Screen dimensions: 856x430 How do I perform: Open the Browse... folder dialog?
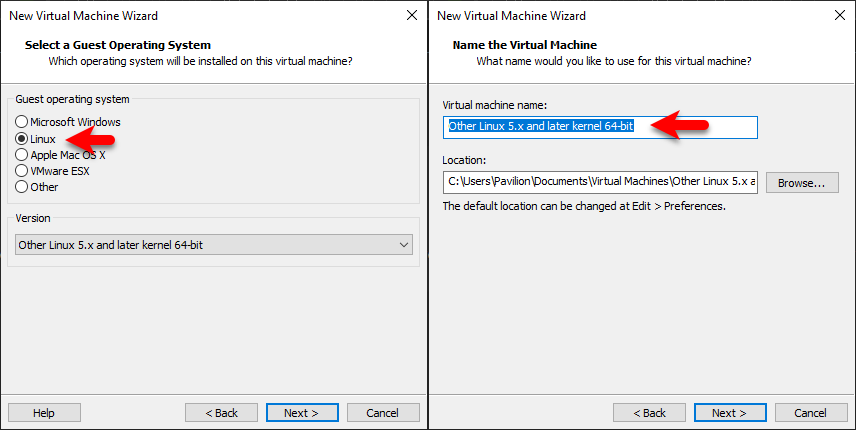[802, 183]
